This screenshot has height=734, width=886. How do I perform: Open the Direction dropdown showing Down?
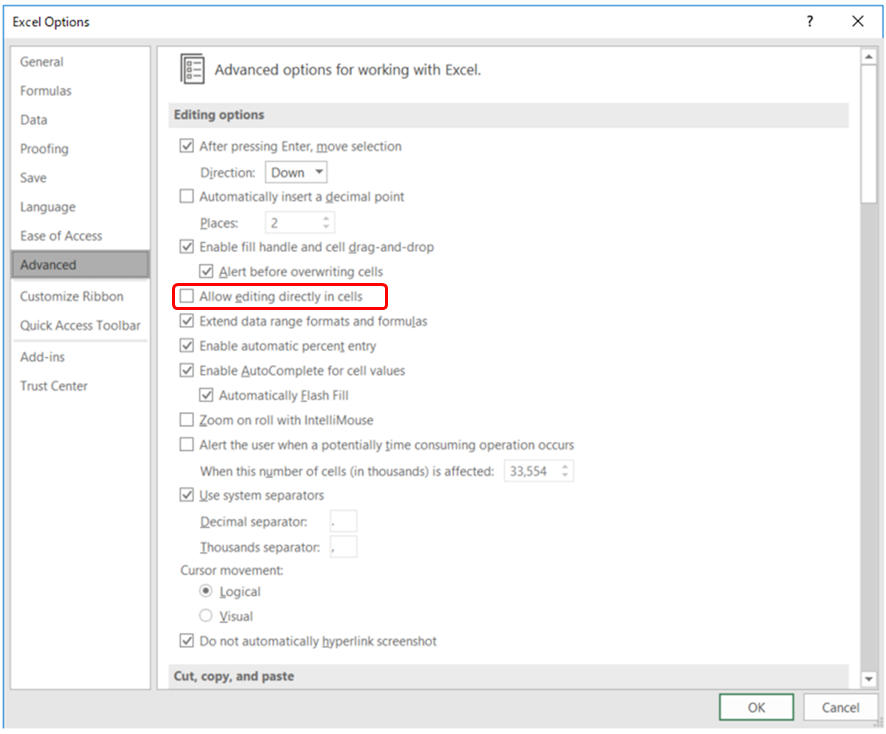coord(296,172)
